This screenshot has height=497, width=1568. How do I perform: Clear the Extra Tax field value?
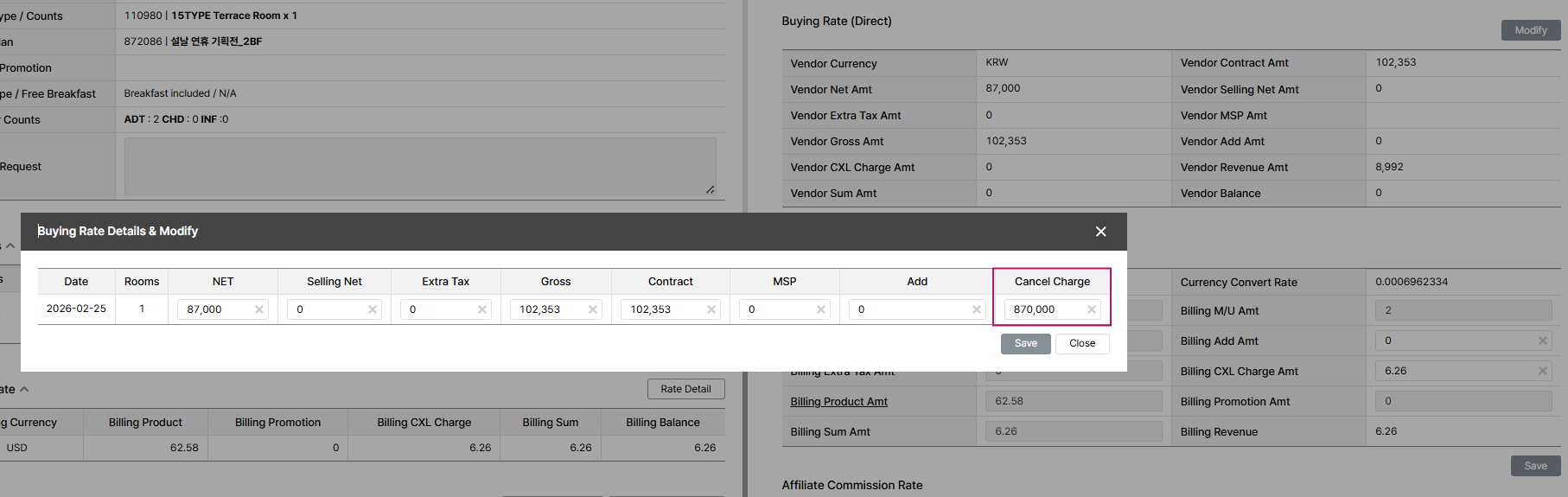click(x=482, y=309)
